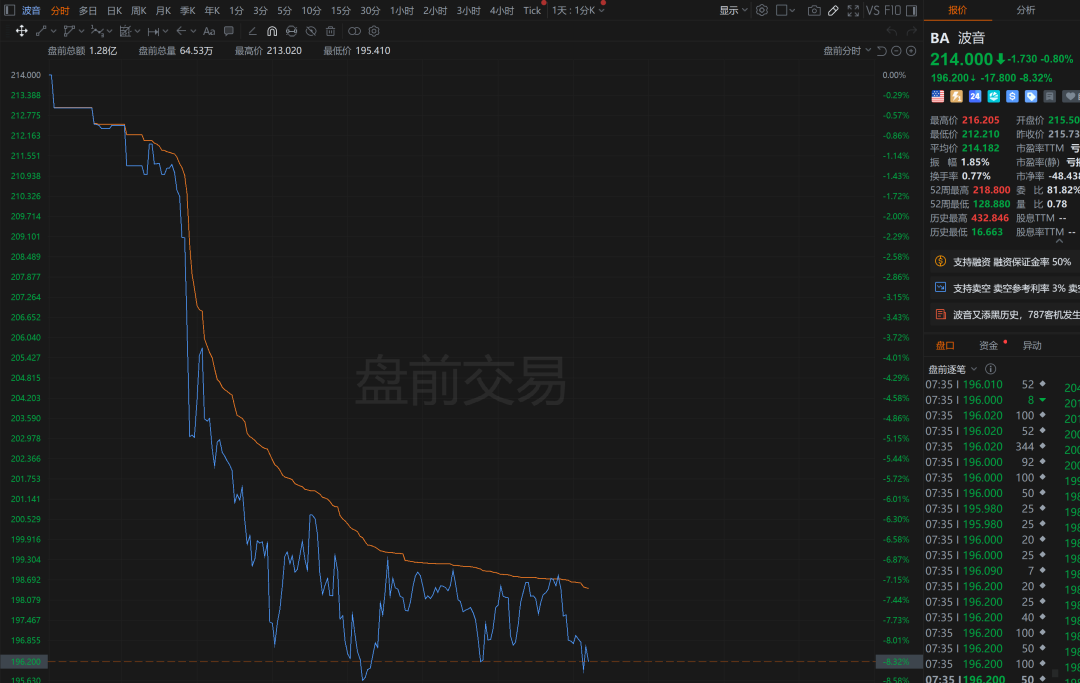The image size is (1080, 683).
Task: Select the arrow annotation tool
Action: point(181,31)
